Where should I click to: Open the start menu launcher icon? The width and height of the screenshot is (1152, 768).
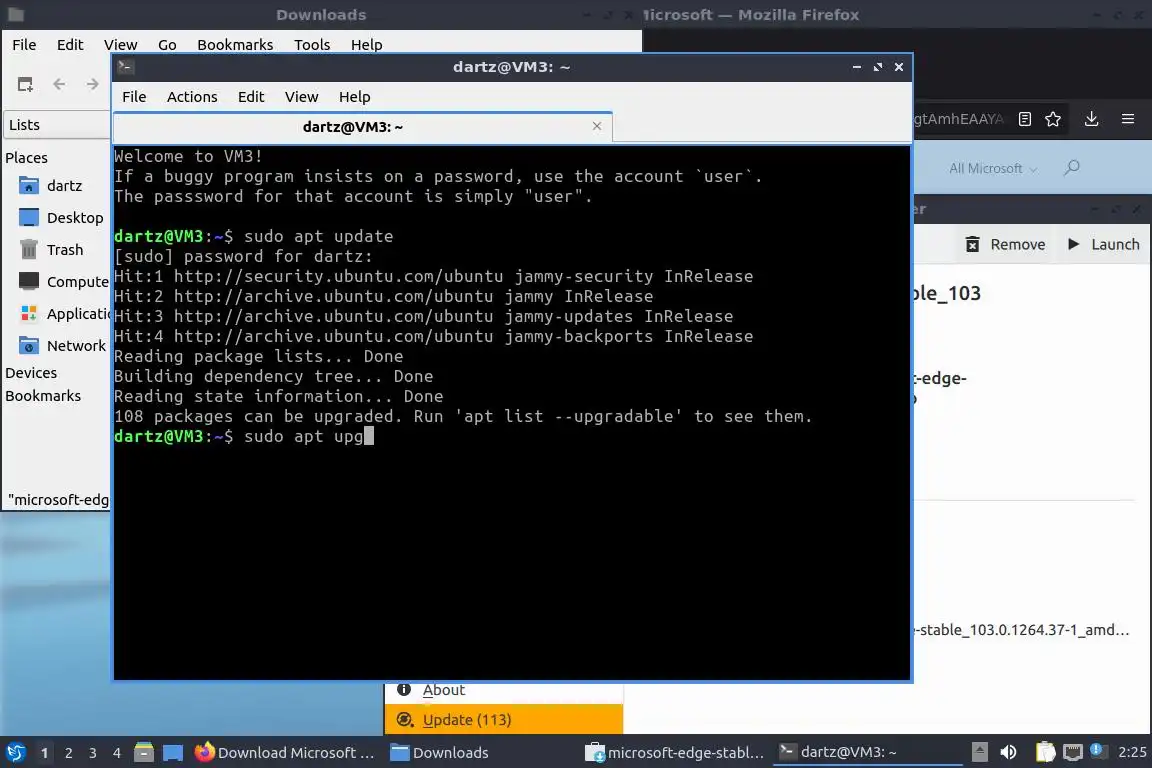[x=15, y=752]
